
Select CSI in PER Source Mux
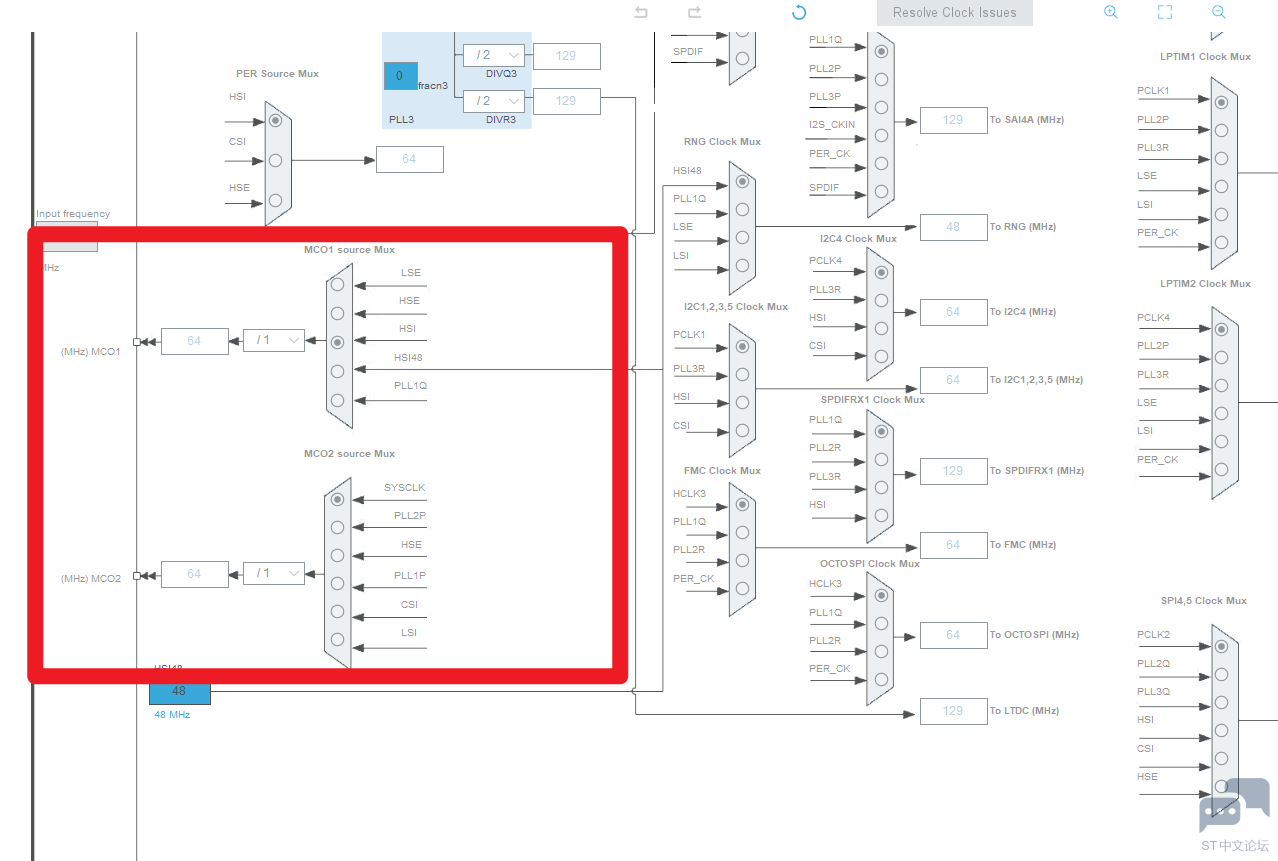click(x=276, y=160)
